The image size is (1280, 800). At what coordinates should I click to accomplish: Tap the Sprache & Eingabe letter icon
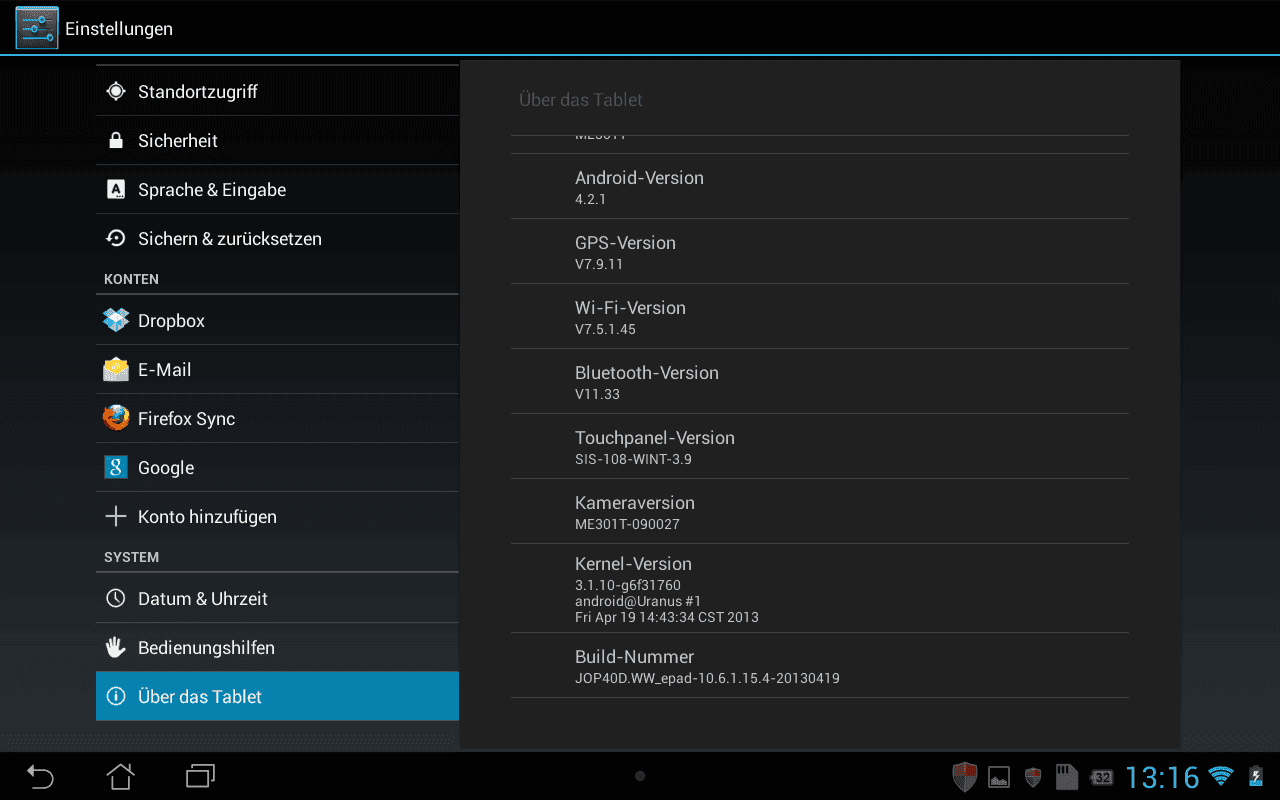pyautogui.click(x=116, y=189)
